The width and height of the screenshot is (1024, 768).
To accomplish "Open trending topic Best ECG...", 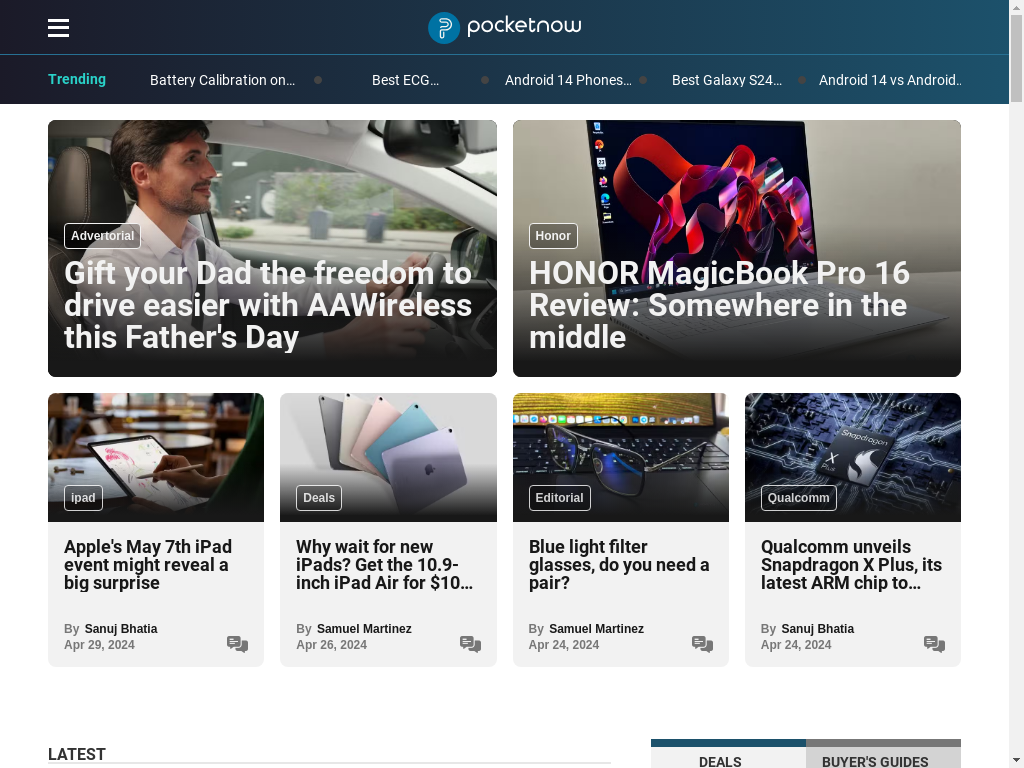I will pyautogui.click(x=406, y=80).
